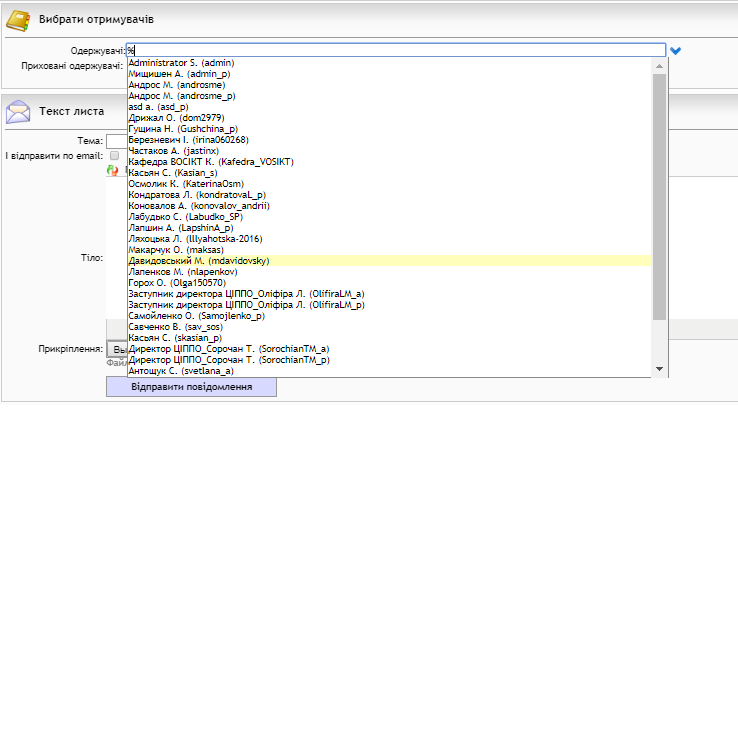Choose Антощук С. (svetlana_a)
Viewport: 738px width, 736px height.
pyautogui.click(x=389, y=371)
